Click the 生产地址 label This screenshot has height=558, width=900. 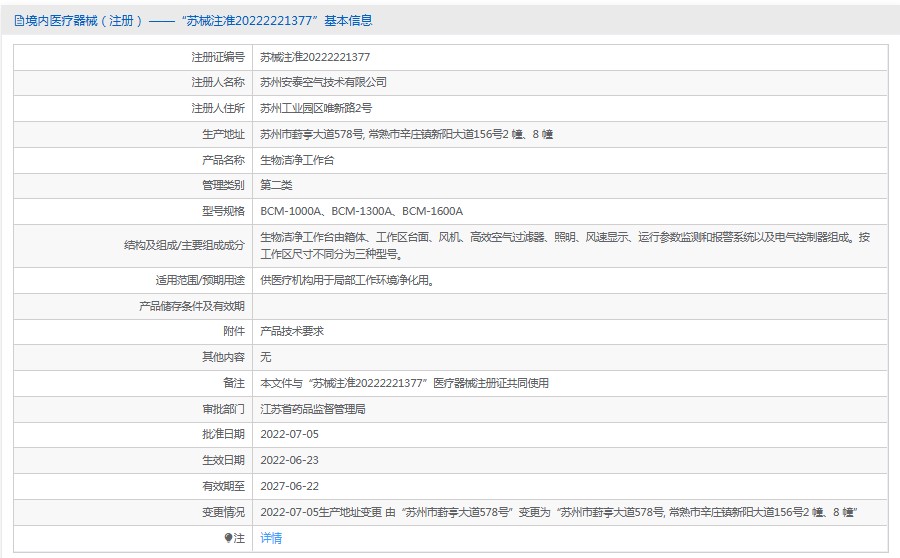223,134
